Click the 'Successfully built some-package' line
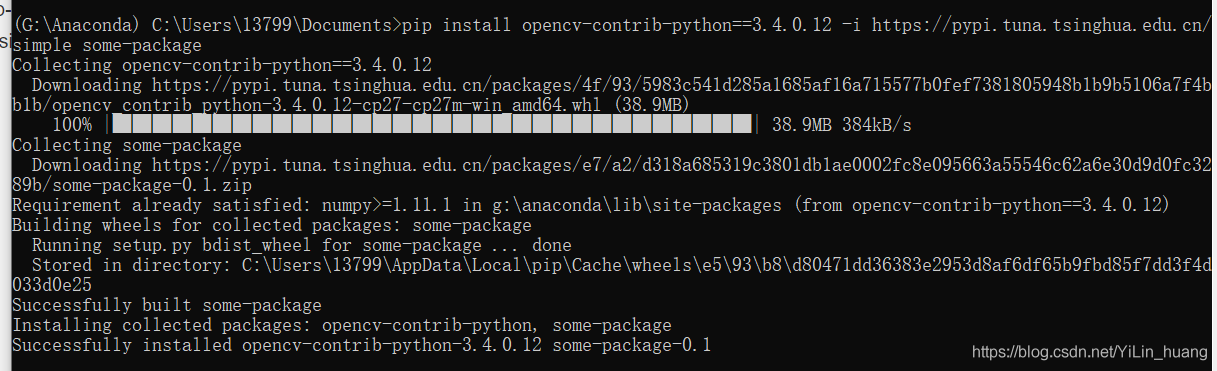1217x371 pixels. (167, 305)
